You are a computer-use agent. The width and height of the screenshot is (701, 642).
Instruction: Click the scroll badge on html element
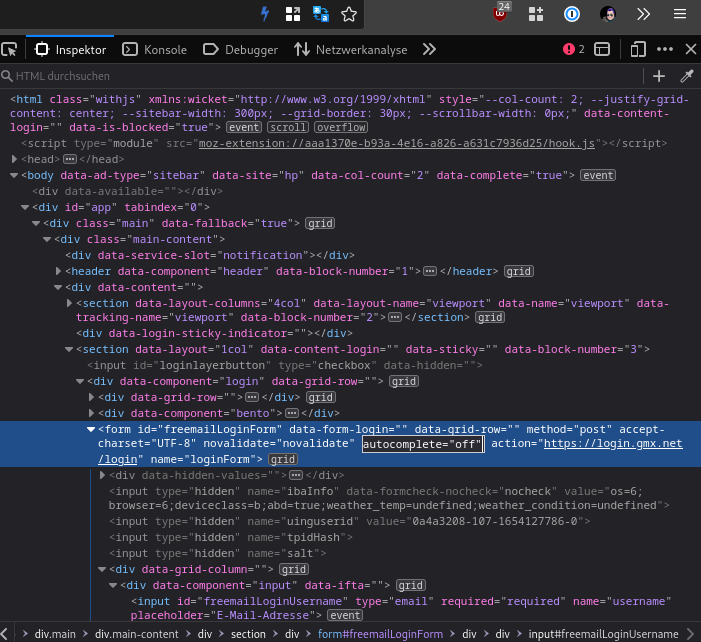(x=288, y=127)
